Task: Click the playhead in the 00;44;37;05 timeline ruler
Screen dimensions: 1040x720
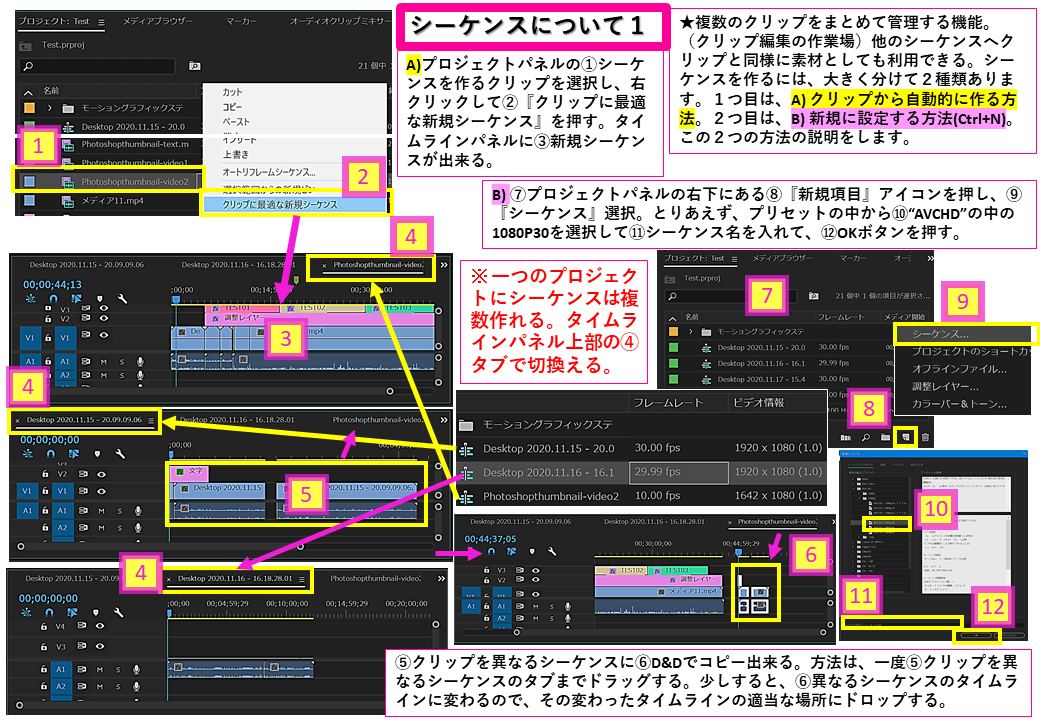Action: point(738,552)
